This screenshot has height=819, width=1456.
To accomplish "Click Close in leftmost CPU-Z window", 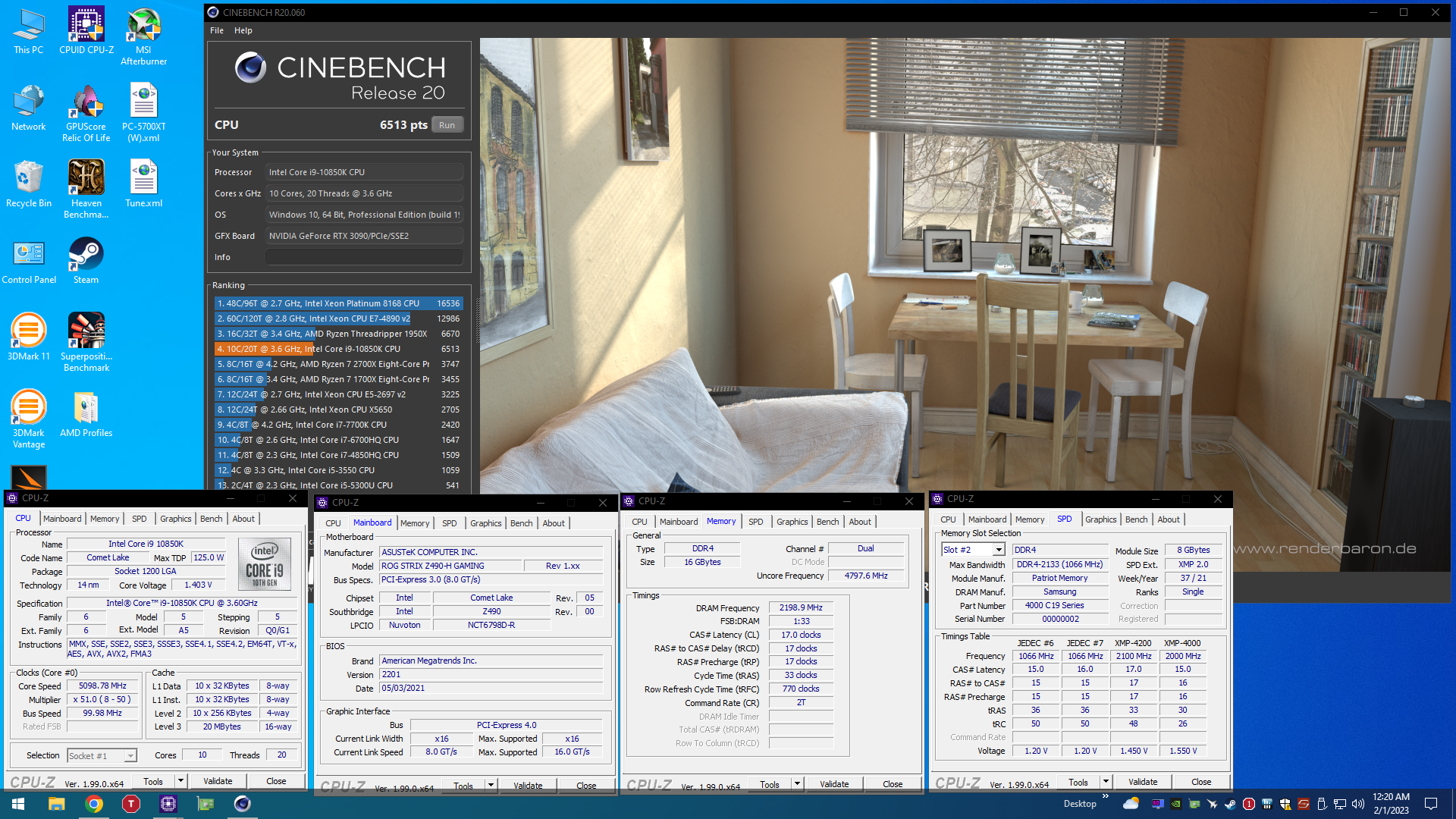I will coord(276,781).
